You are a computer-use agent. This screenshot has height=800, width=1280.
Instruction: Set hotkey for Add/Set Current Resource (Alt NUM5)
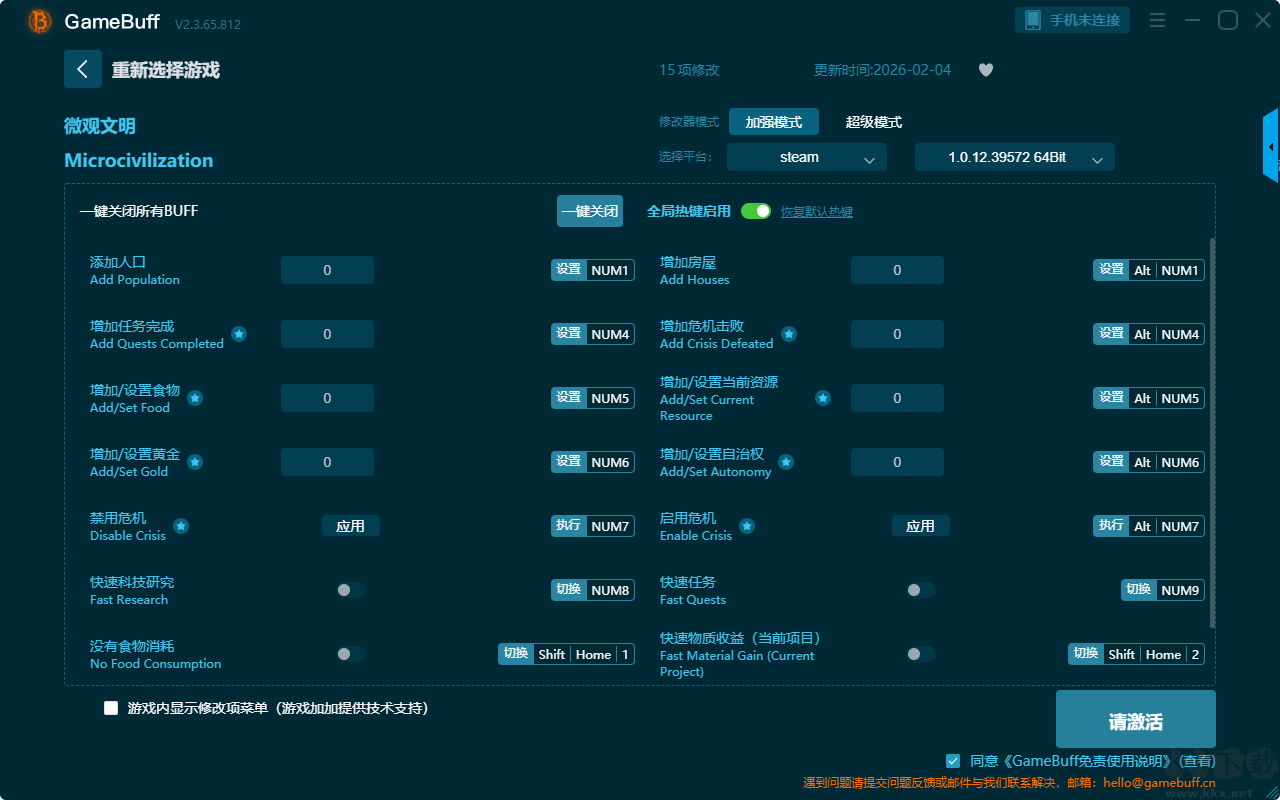1149,398
